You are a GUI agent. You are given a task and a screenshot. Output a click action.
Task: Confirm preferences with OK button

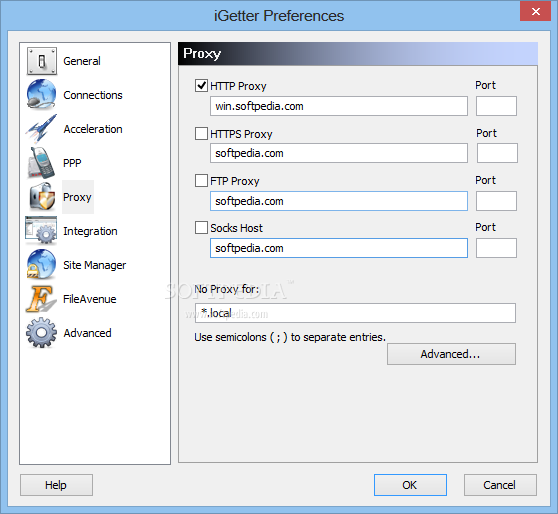pos(410,485)
